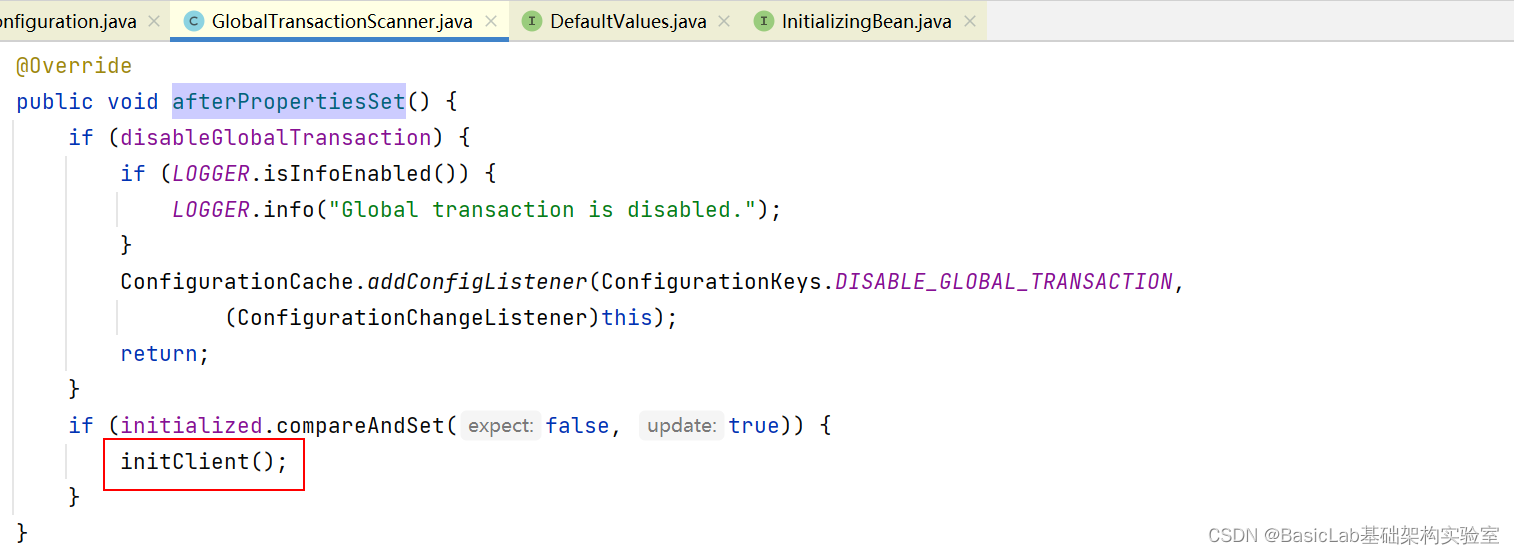Image resolution: width=1514 pixels, height=554 pixels.
Task: Close the GlobalTransactionScanner.java tab
Action: [491, 21]
